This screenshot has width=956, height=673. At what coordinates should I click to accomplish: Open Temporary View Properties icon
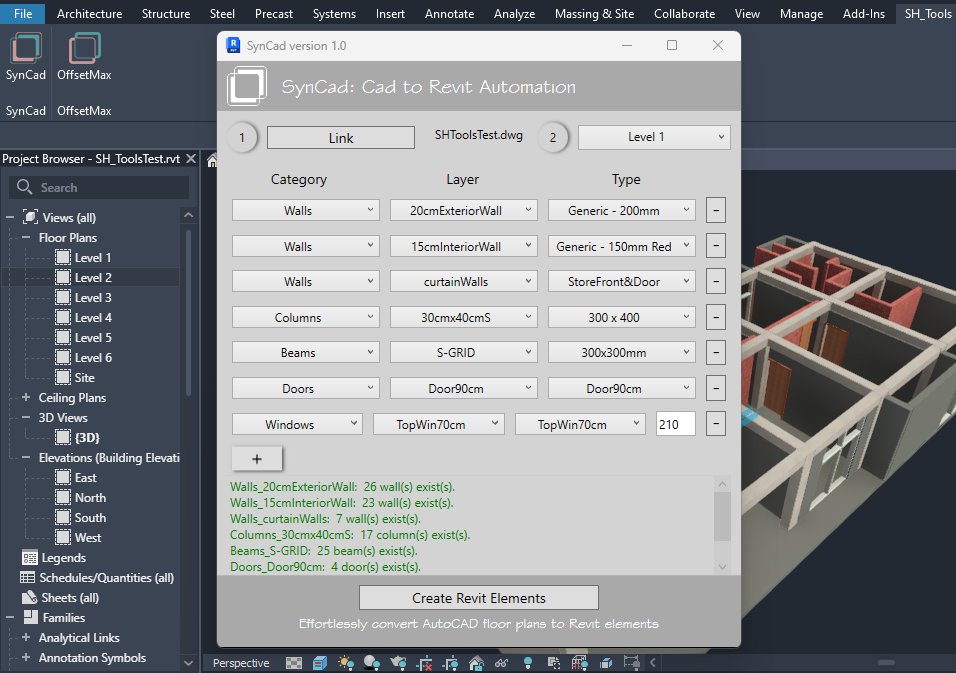(x=554, y=663)
